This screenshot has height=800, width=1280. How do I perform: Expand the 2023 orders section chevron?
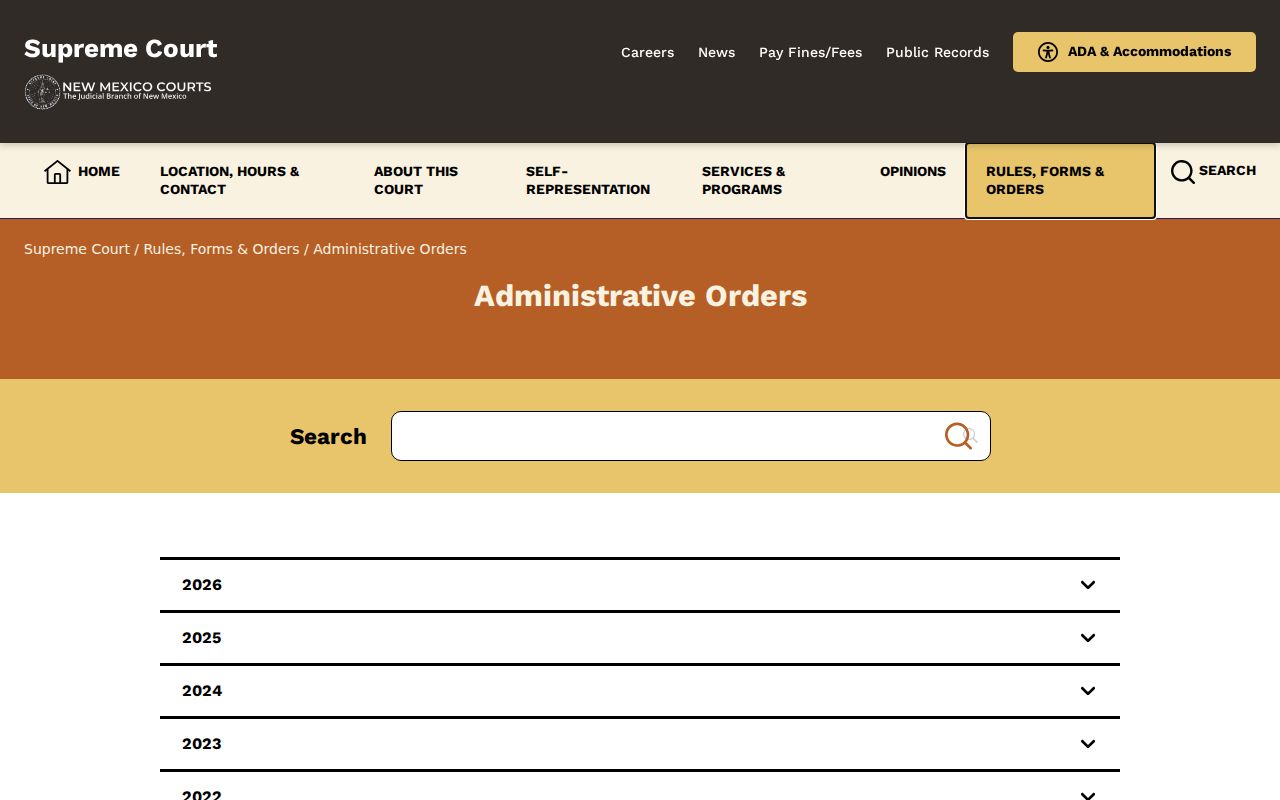[1088, 744]
